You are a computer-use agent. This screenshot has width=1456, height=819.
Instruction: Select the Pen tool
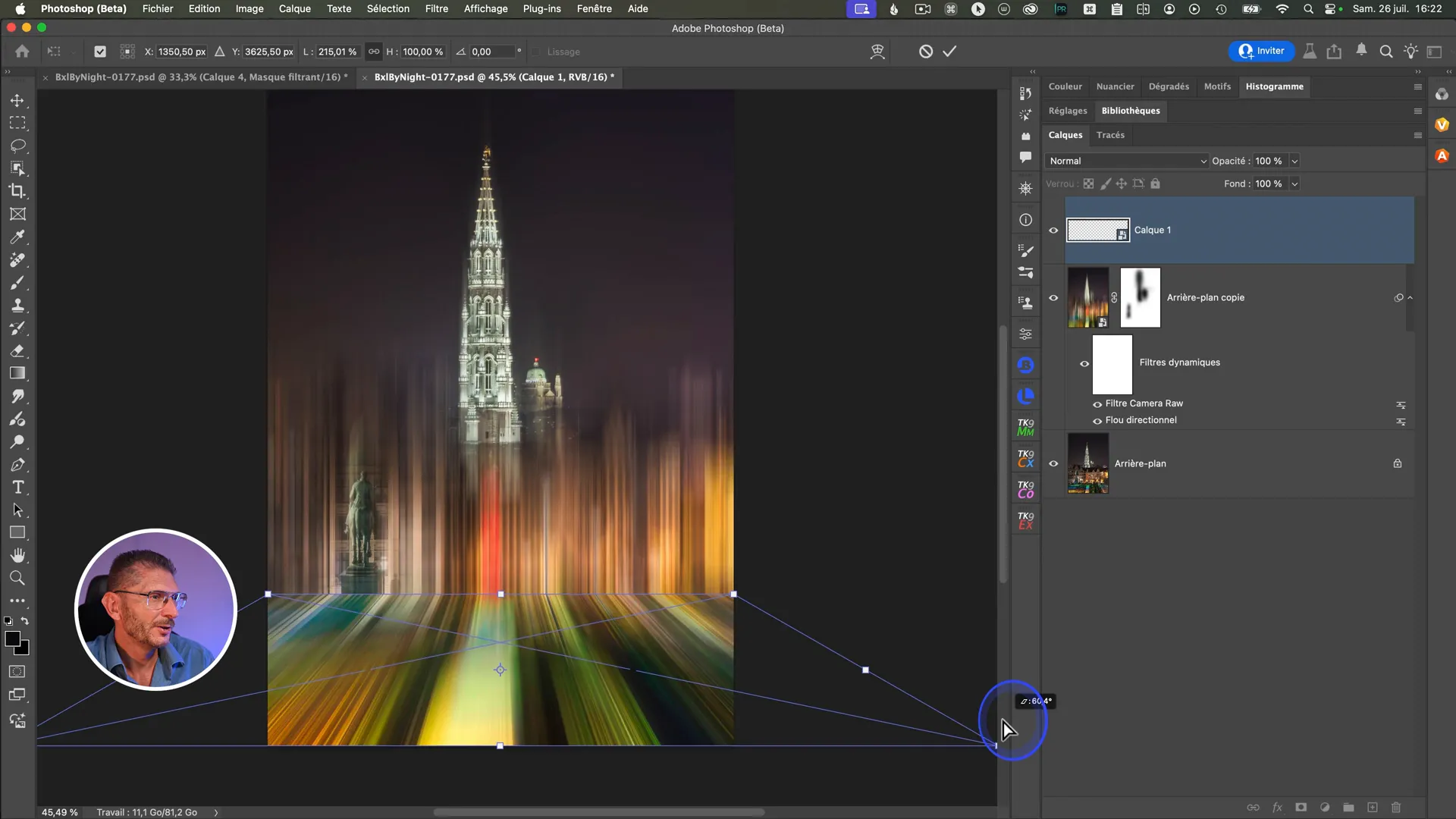coord(17,464)
